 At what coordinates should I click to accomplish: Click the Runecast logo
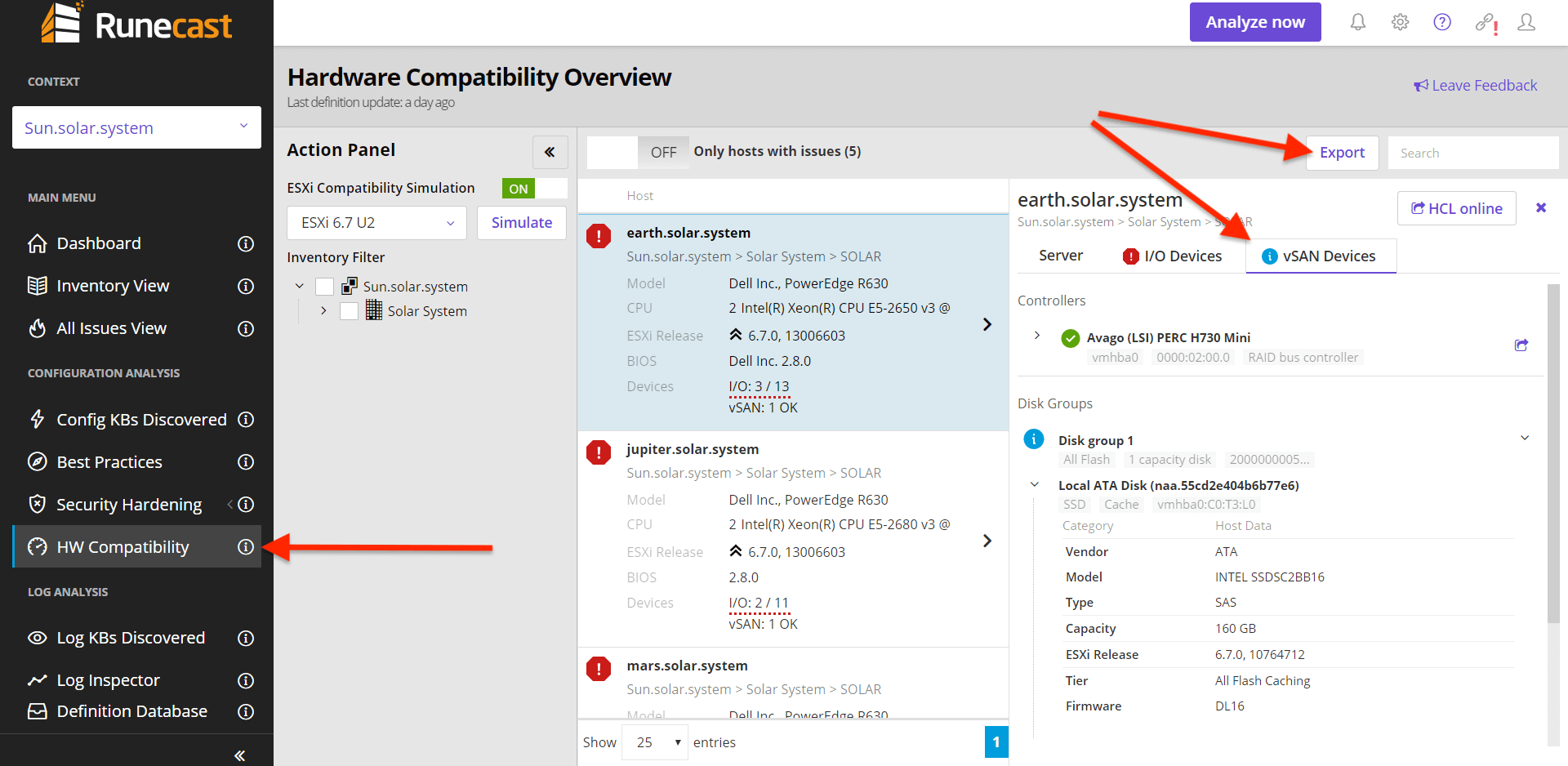(x=137, y=23)
